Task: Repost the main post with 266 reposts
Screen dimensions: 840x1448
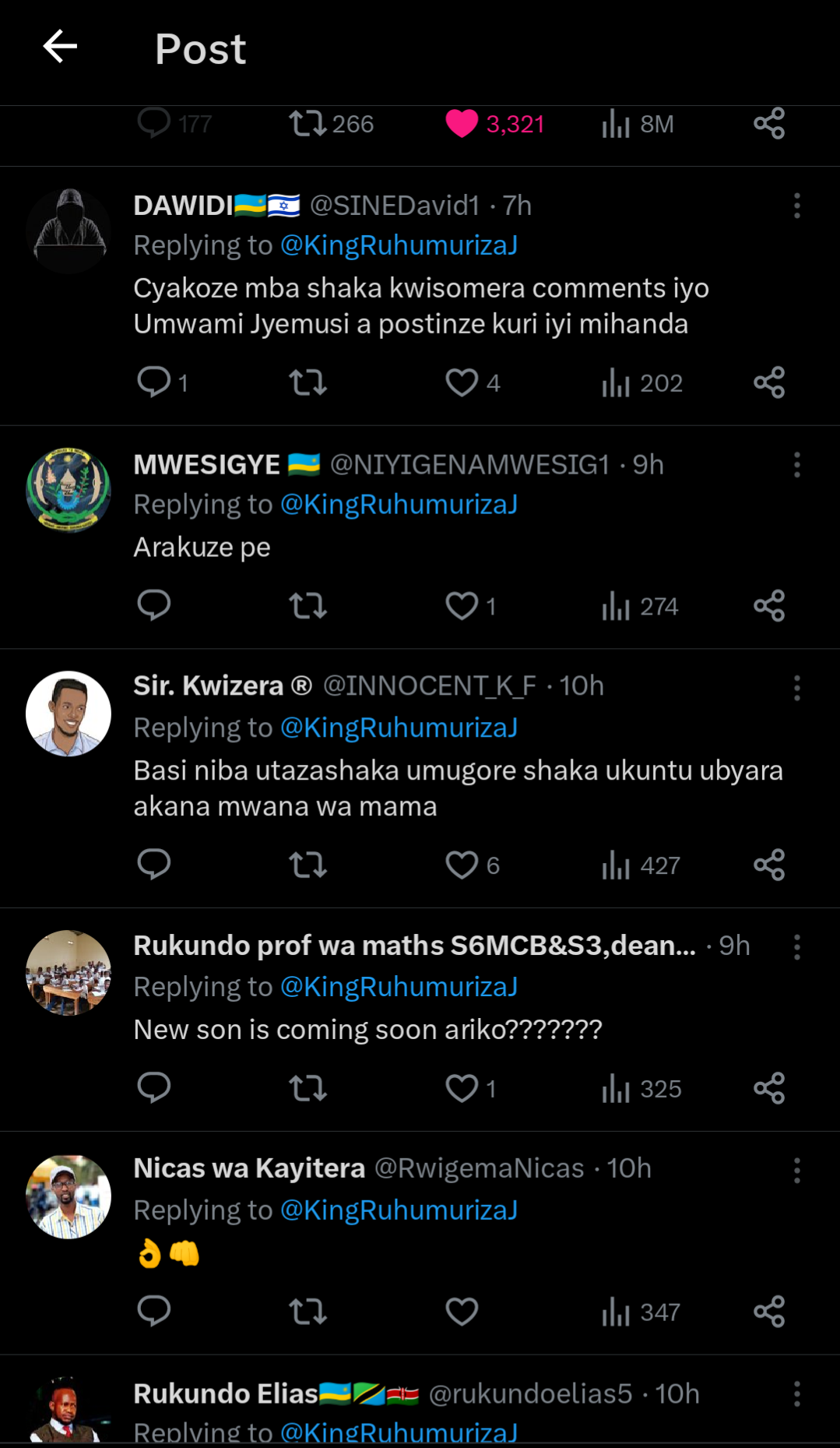Action: [x=308, y=124]
